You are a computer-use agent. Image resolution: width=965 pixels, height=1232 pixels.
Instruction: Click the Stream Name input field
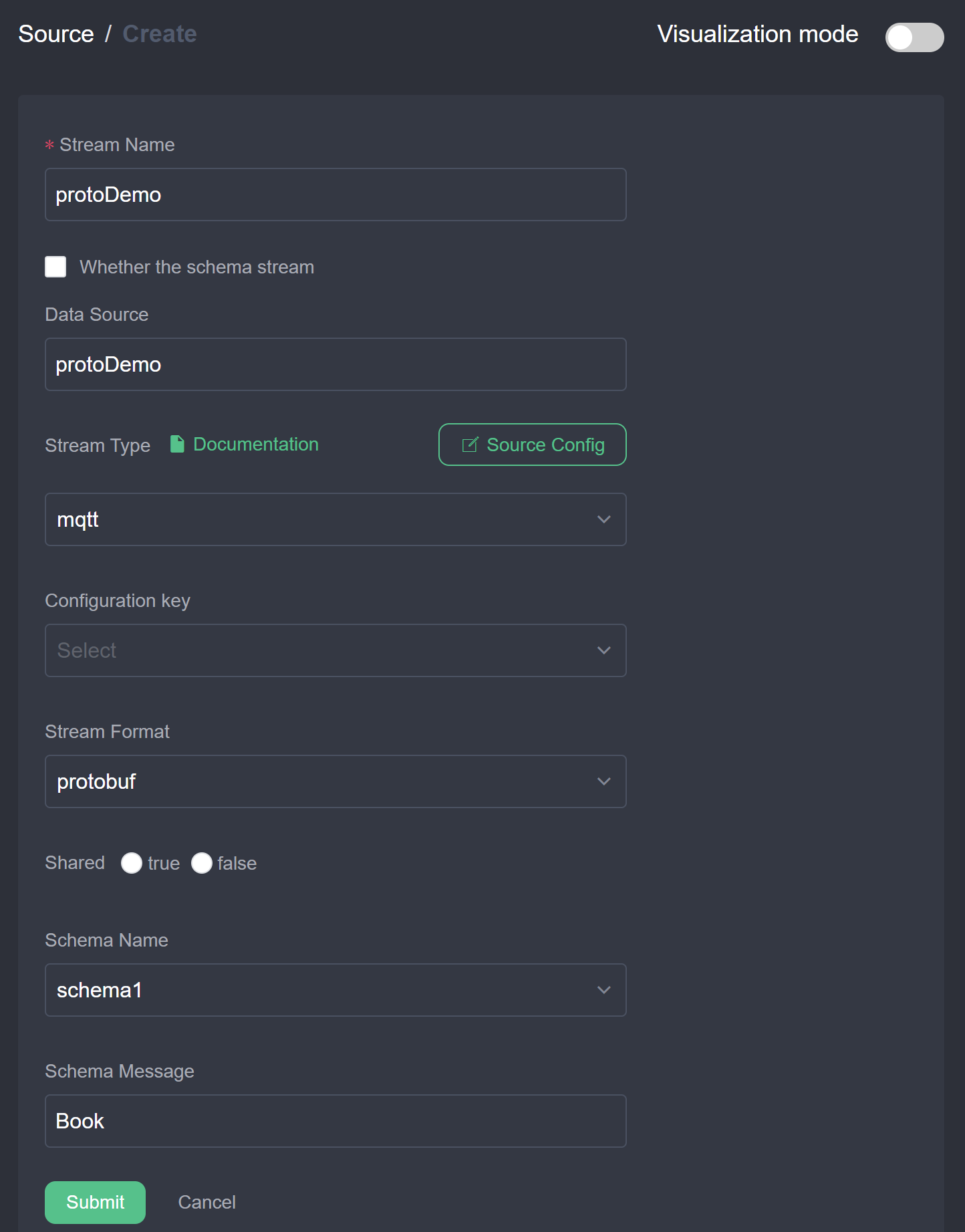tap(335, 195)
